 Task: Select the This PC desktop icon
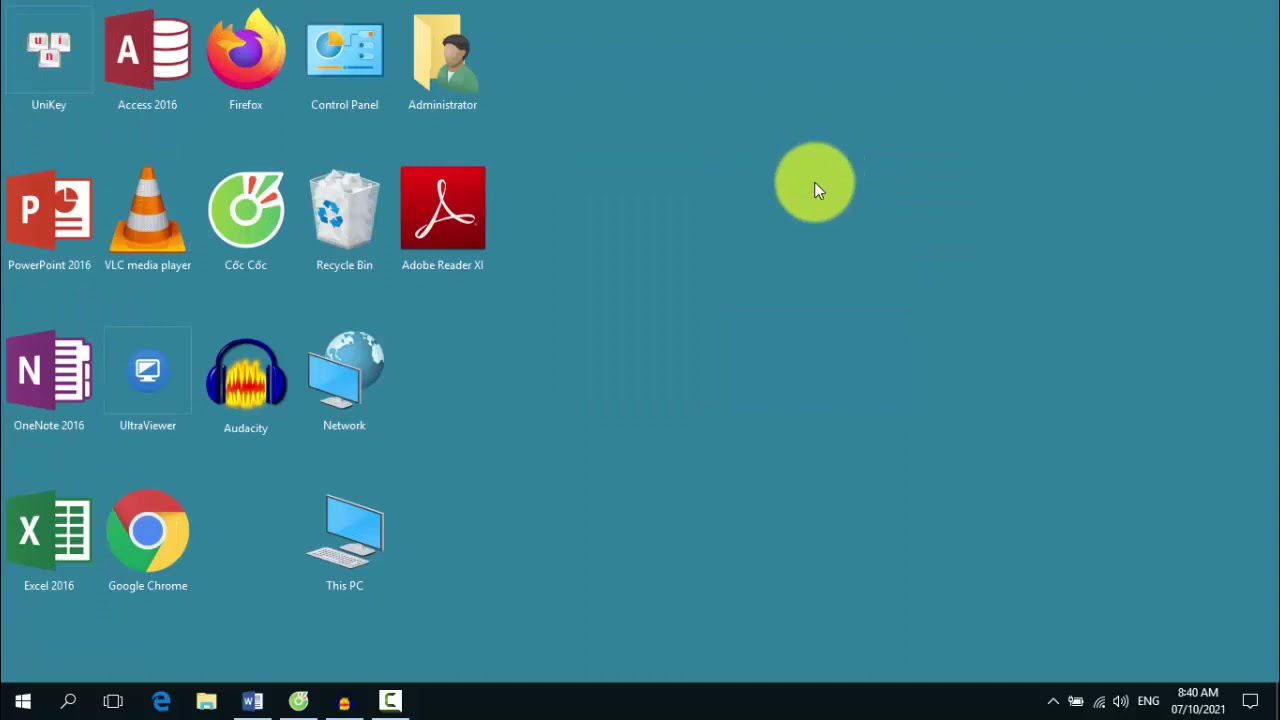point(344,541)
